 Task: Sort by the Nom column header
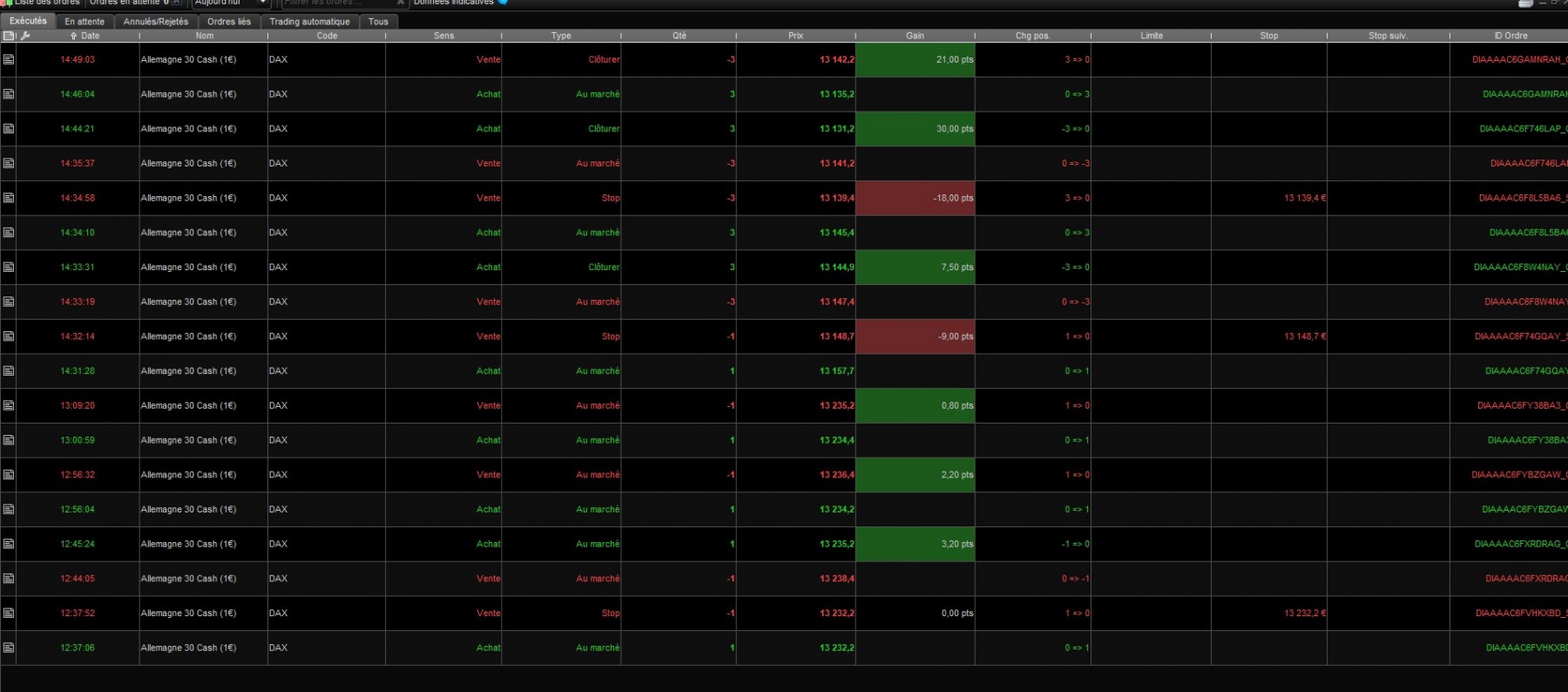click(x=204, y=36)
